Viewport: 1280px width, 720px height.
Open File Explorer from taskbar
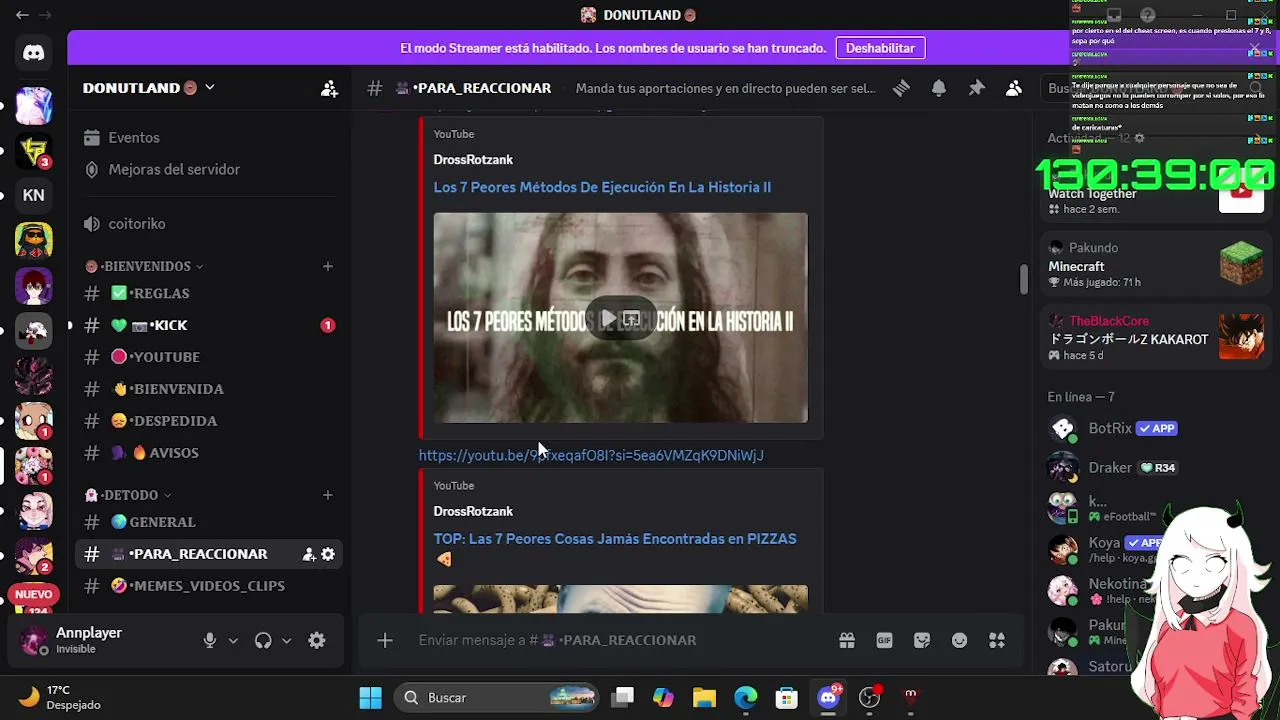[704, 697]
